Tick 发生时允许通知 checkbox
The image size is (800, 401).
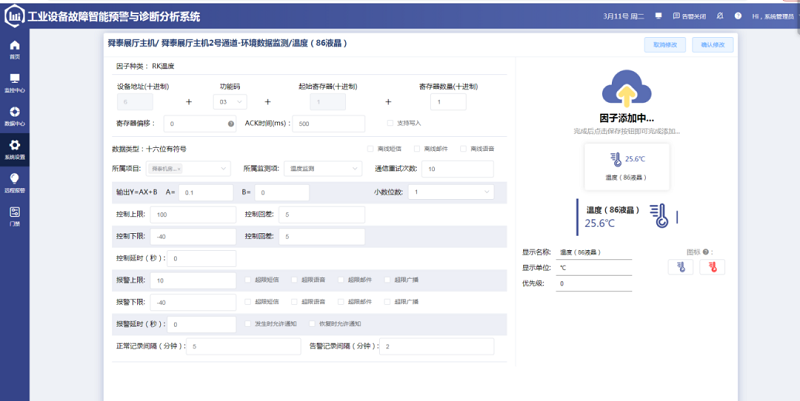tap(248, 324)
